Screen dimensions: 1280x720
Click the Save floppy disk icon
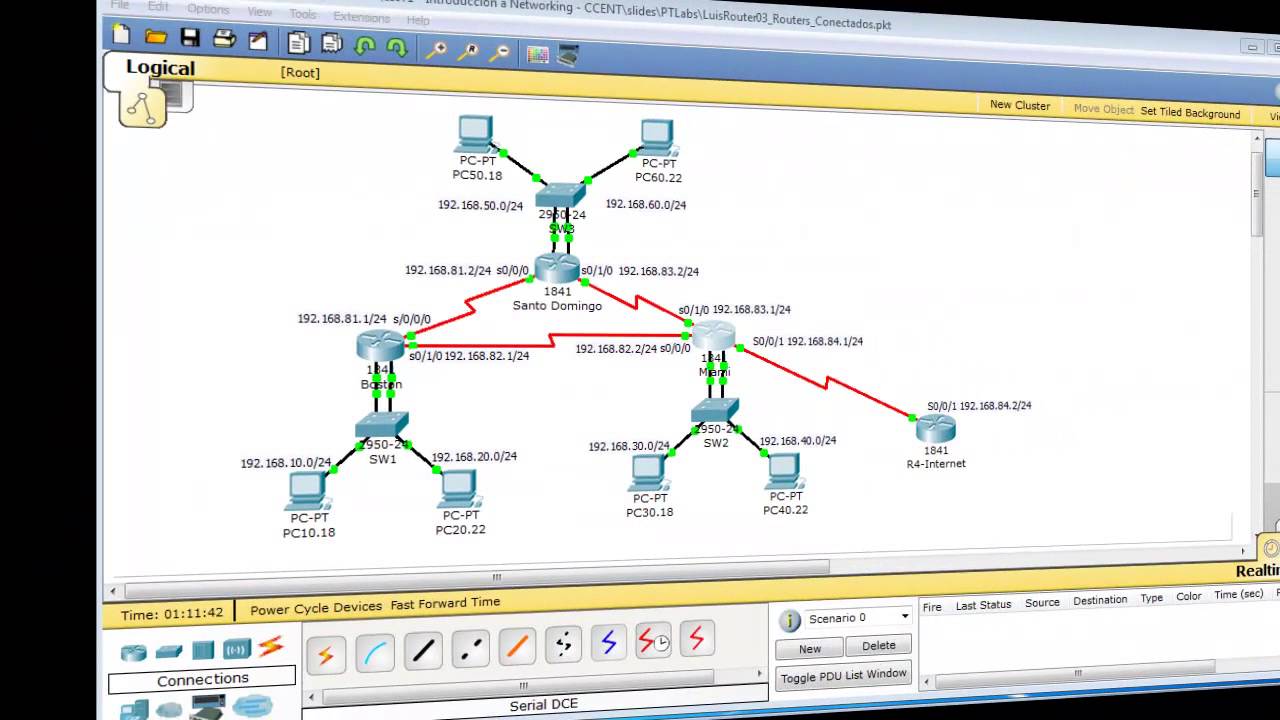point(190,38)
